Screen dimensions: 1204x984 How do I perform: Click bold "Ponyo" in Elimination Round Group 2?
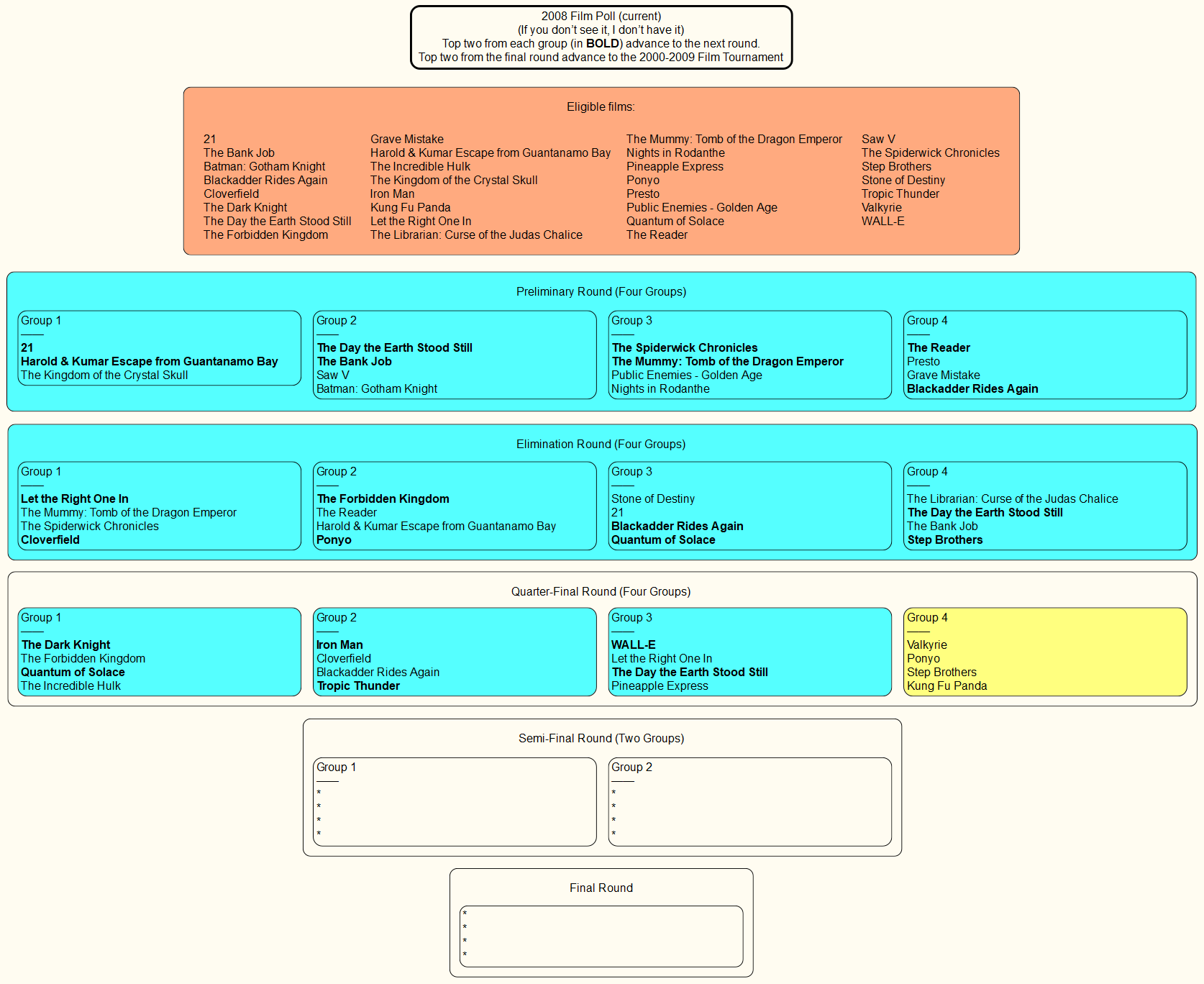coord(334,540)
